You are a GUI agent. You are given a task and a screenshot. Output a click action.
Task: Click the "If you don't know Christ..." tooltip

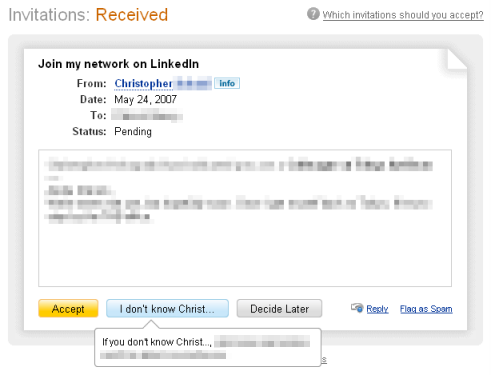click(x=208, y=347)
